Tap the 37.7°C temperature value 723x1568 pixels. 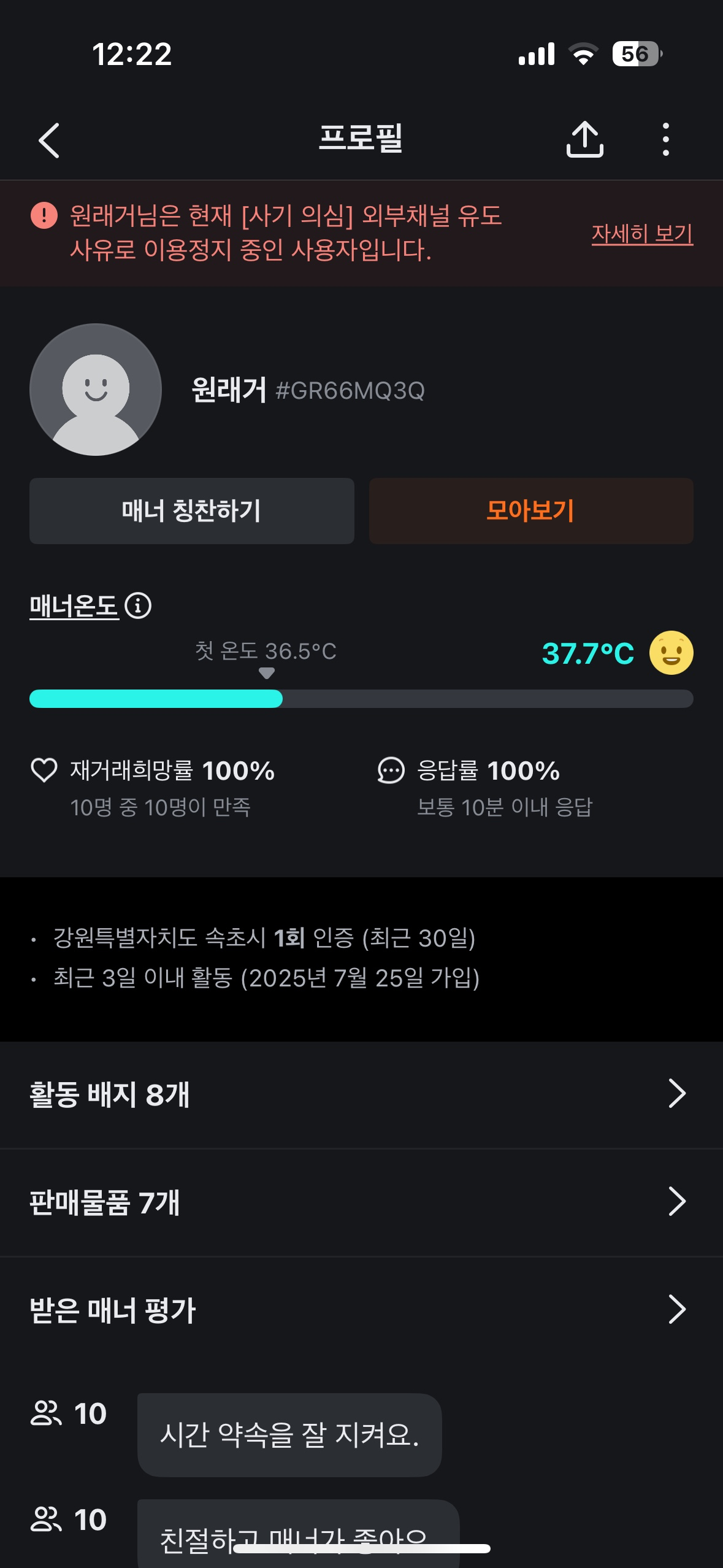click(587, 653)
